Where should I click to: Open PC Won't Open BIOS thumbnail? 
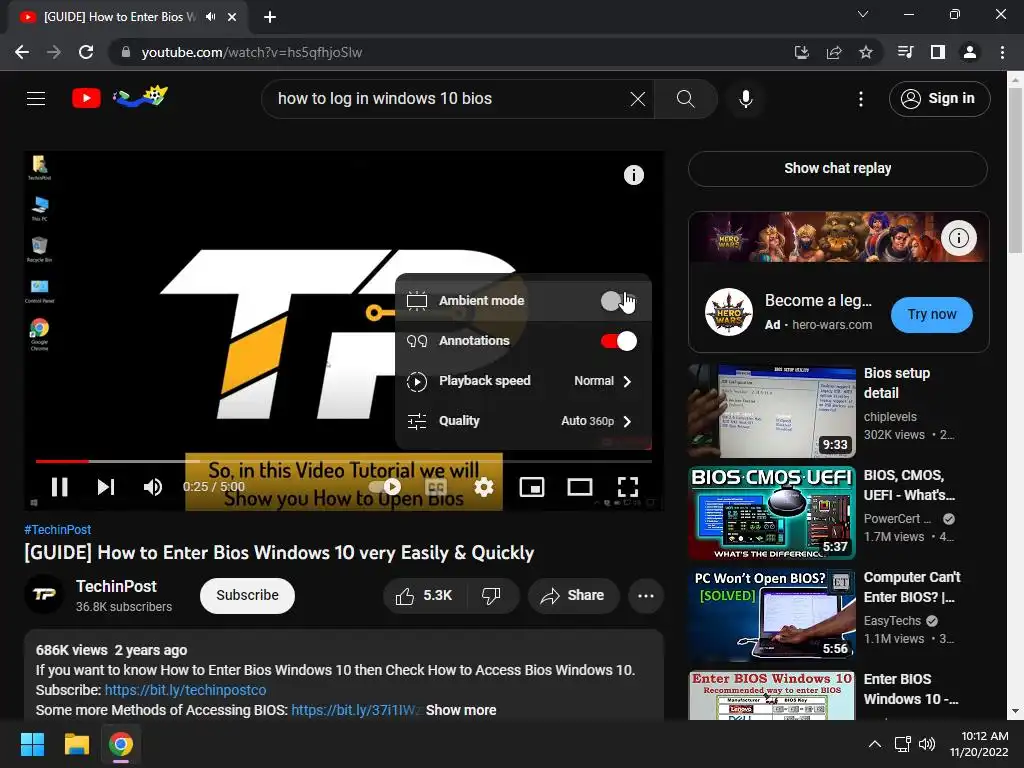click(772, 615)
